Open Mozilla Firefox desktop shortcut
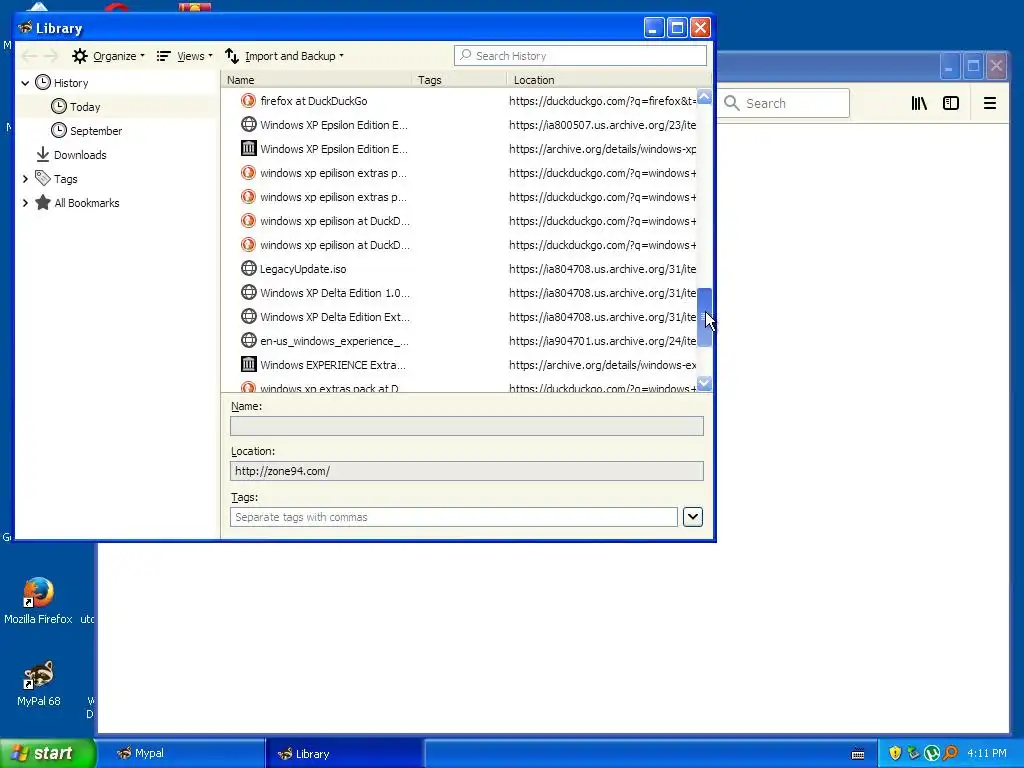This screenshot has height=768, width=1024. click(x=38, y=601)
